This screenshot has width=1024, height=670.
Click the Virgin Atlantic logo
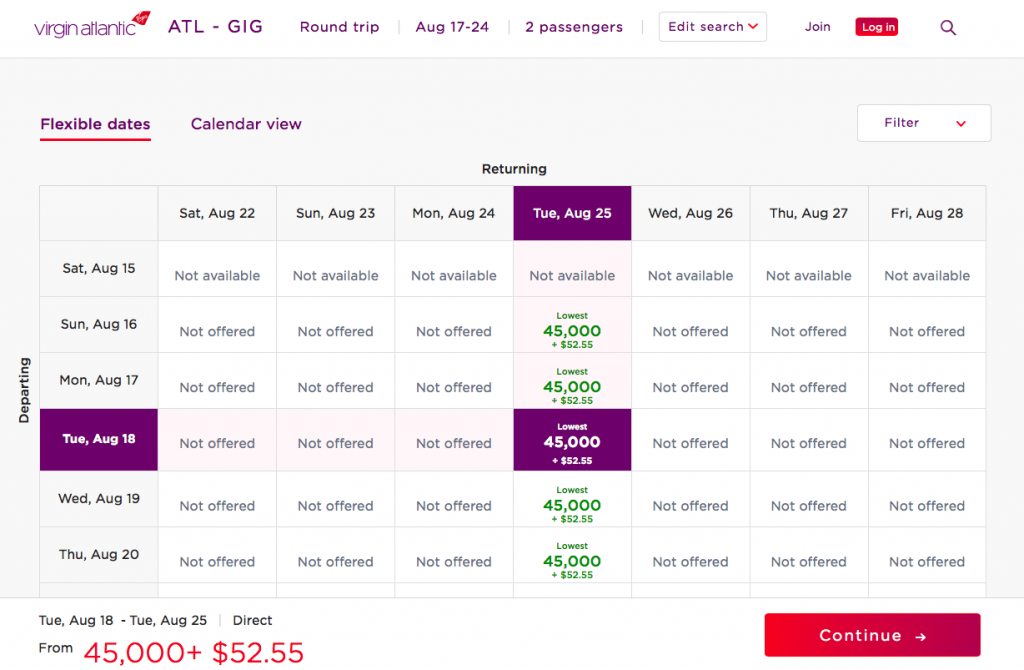tap(92, 25)
